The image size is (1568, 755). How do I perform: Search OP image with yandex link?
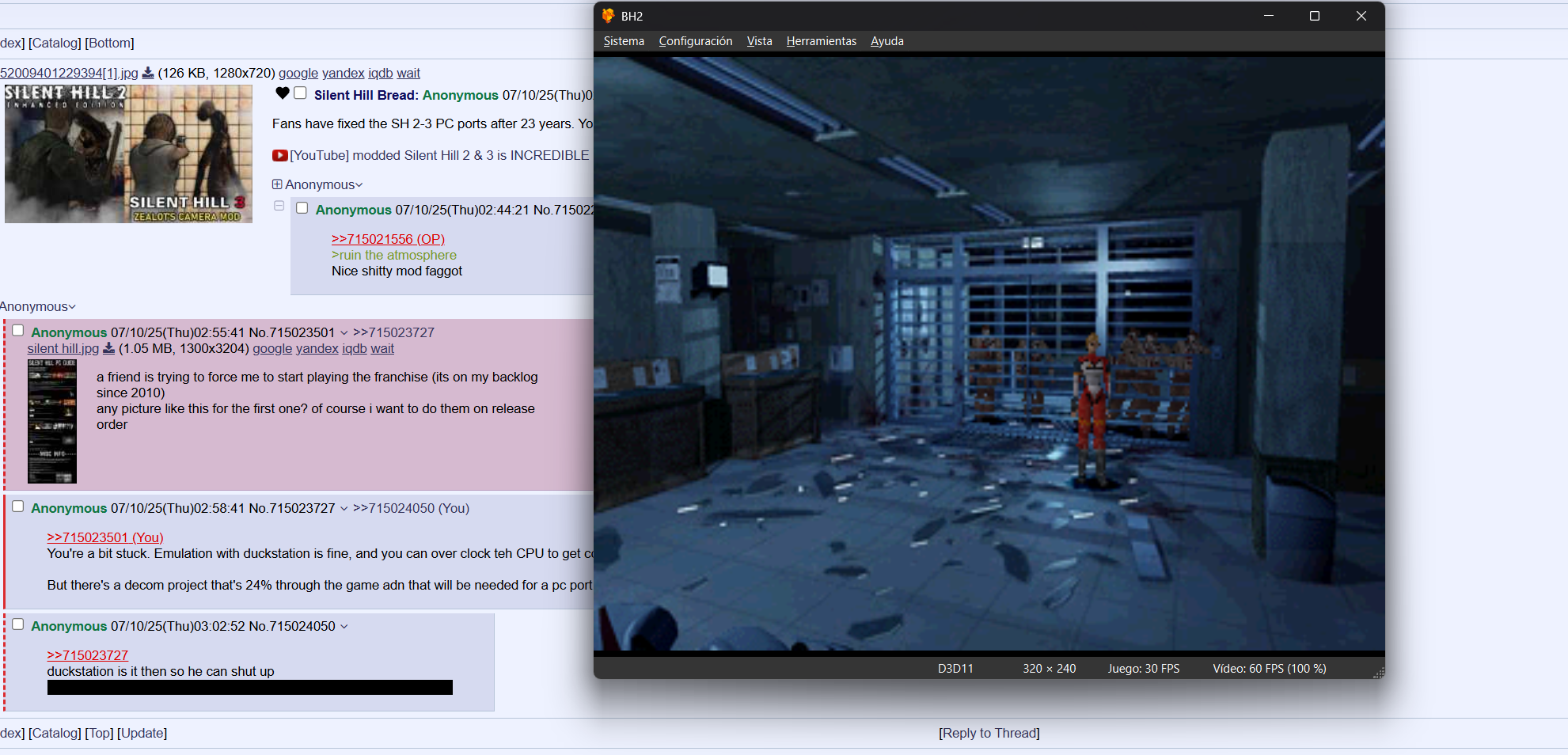tap(344, 73)
